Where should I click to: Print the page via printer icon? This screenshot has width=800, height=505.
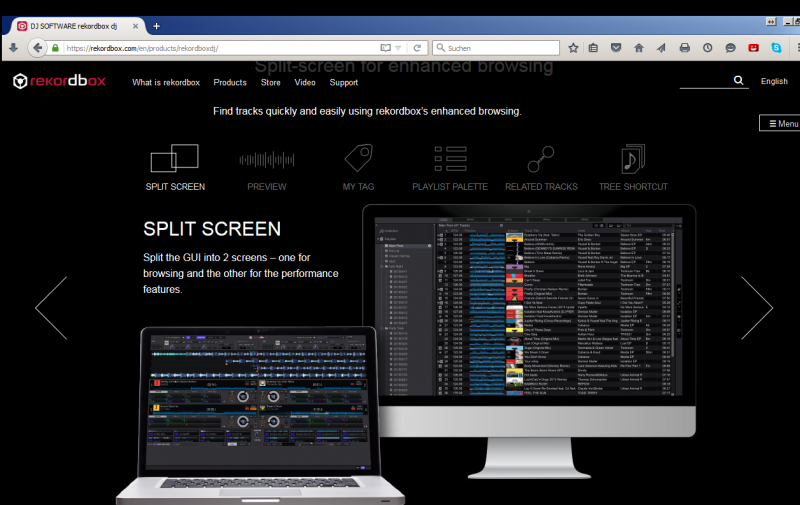[x=685, y=48]
